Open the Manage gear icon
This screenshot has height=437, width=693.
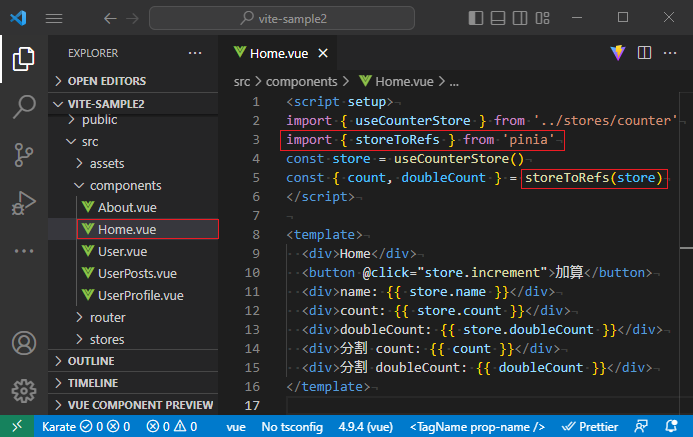click(24, 391)
